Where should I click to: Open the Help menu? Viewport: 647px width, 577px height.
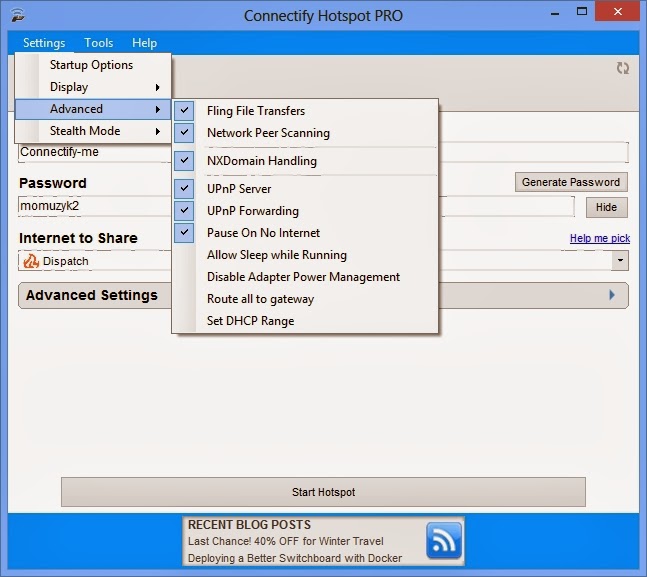pyautogui.click(x=144, y=43)
